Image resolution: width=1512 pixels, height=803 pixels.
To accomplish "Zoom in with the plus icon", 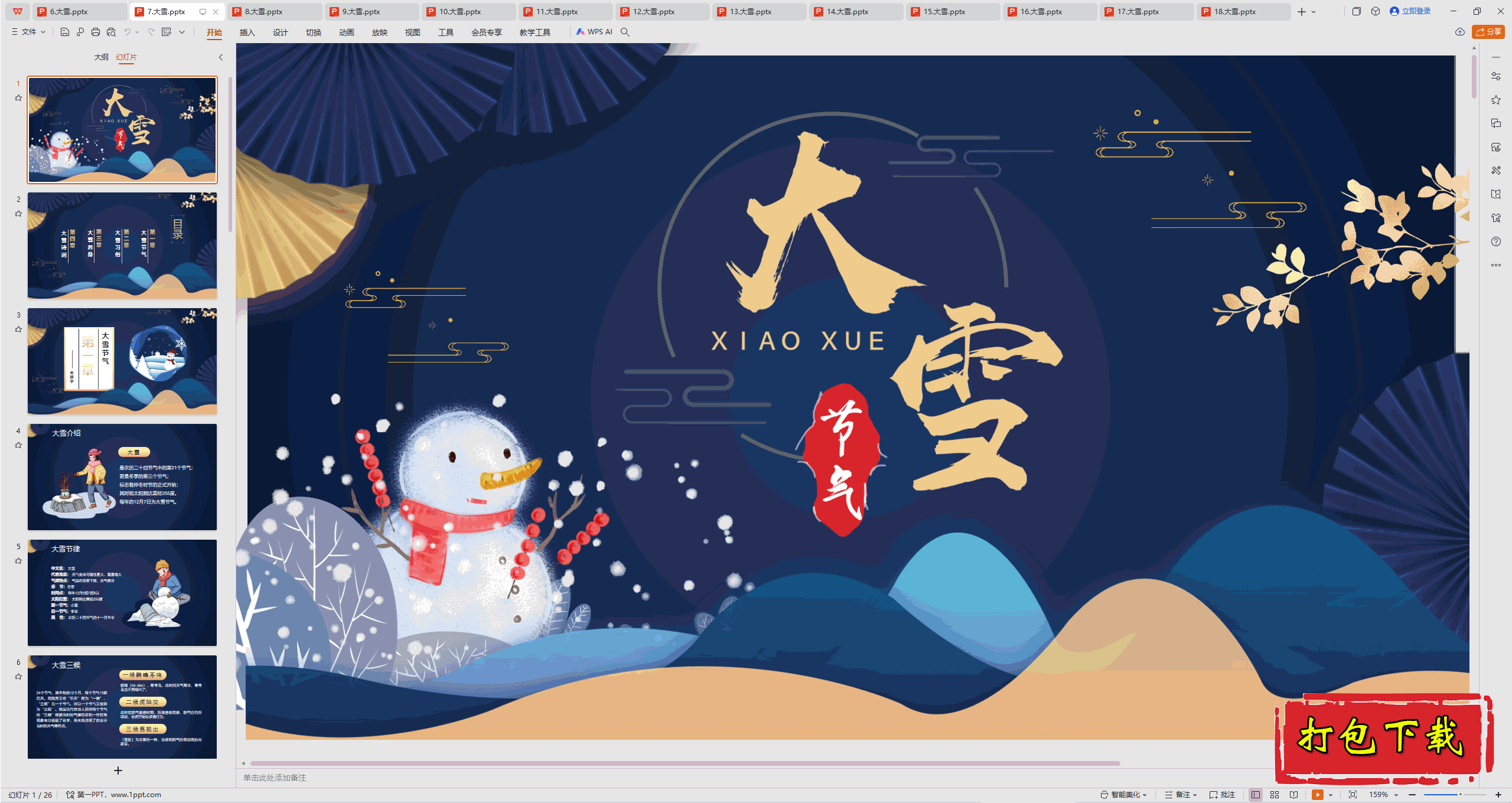I will (1498, 795).
